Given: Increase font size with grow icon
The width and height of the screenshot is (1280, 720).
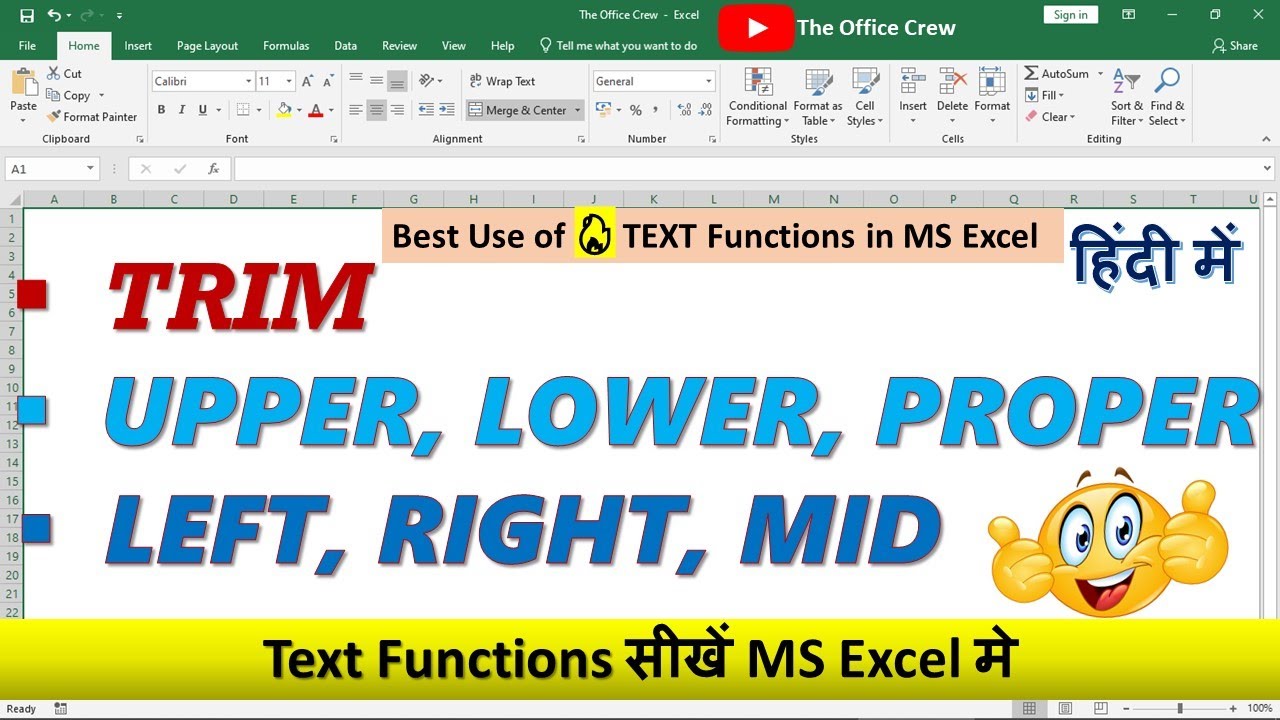Looking at the screenshot, I should tap(307, 81).
